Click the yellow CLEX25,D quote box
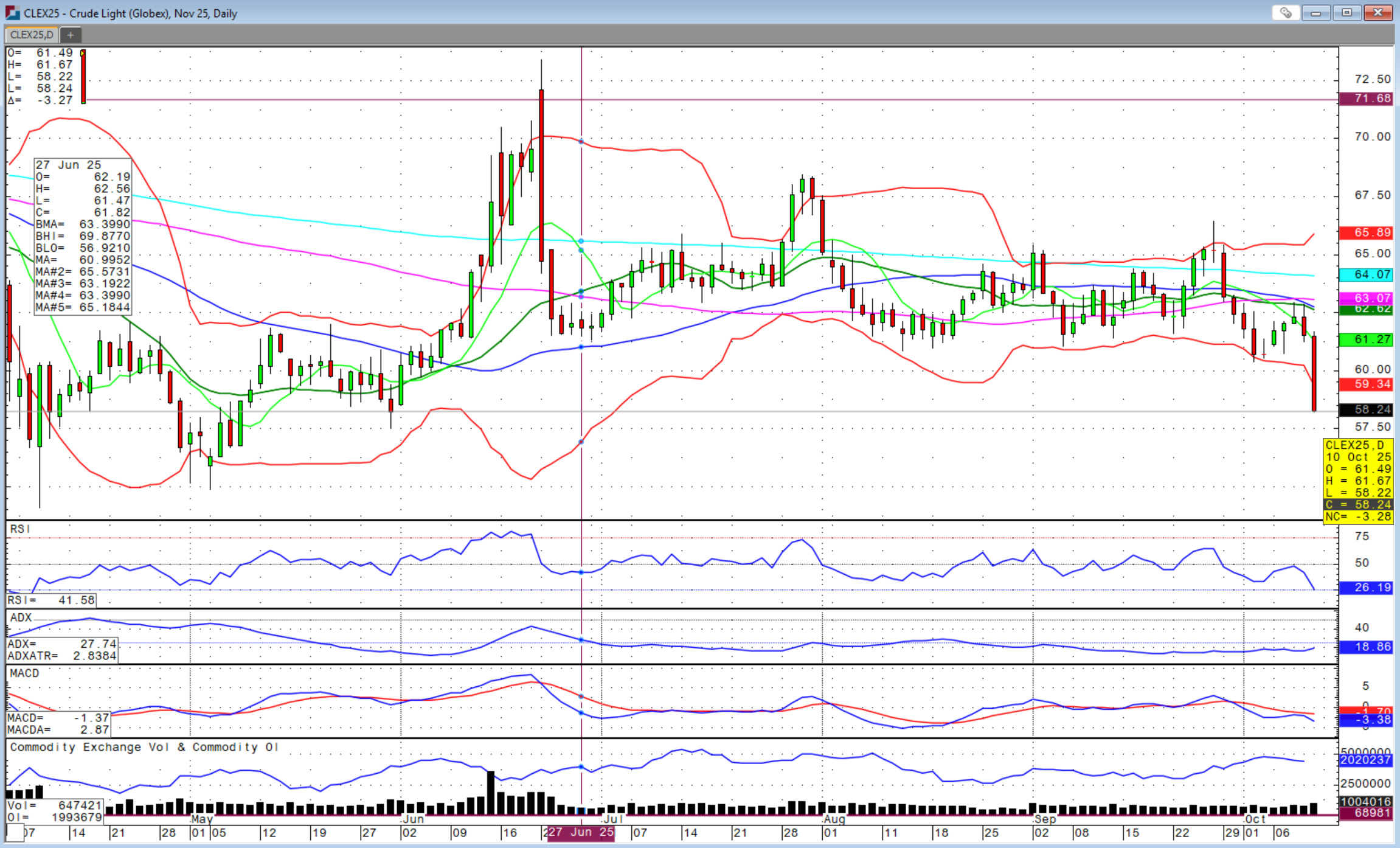This screenshot has height=848, width=1400. point(1358,481)
